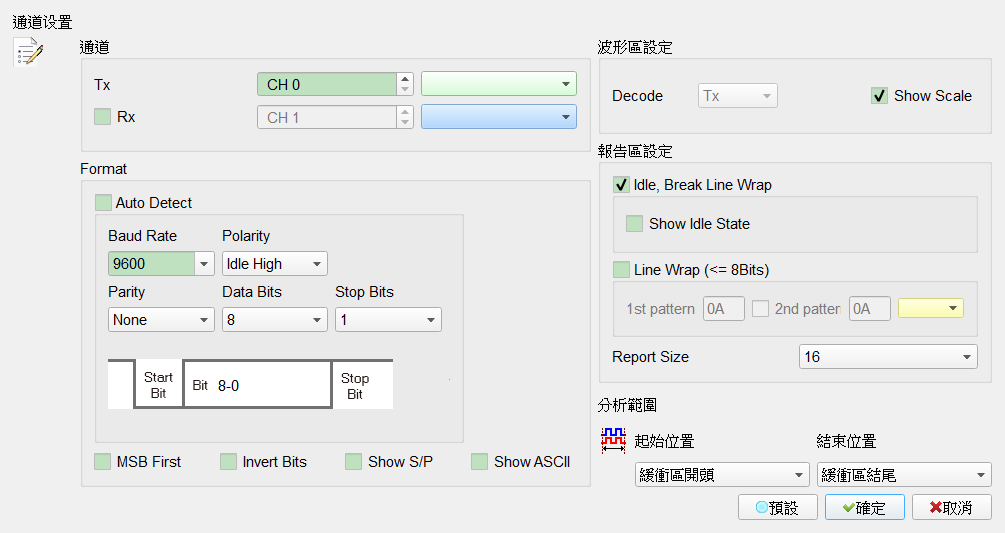Decrease the Tx channel number stepper
The height and width of the screenshot is (533, 1005).
(x=404, y=90)
